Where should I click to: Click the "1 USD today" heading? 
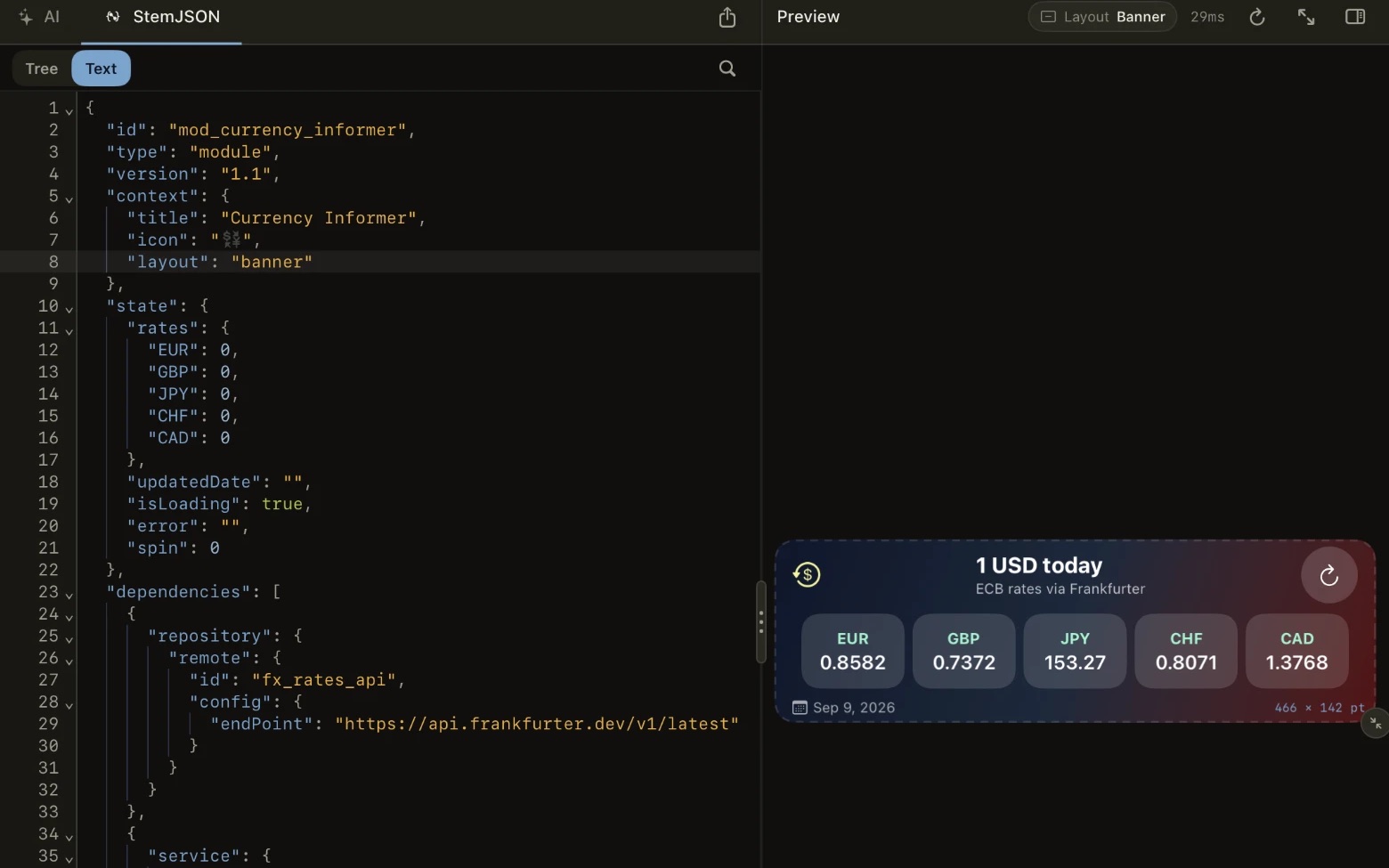1039,565
